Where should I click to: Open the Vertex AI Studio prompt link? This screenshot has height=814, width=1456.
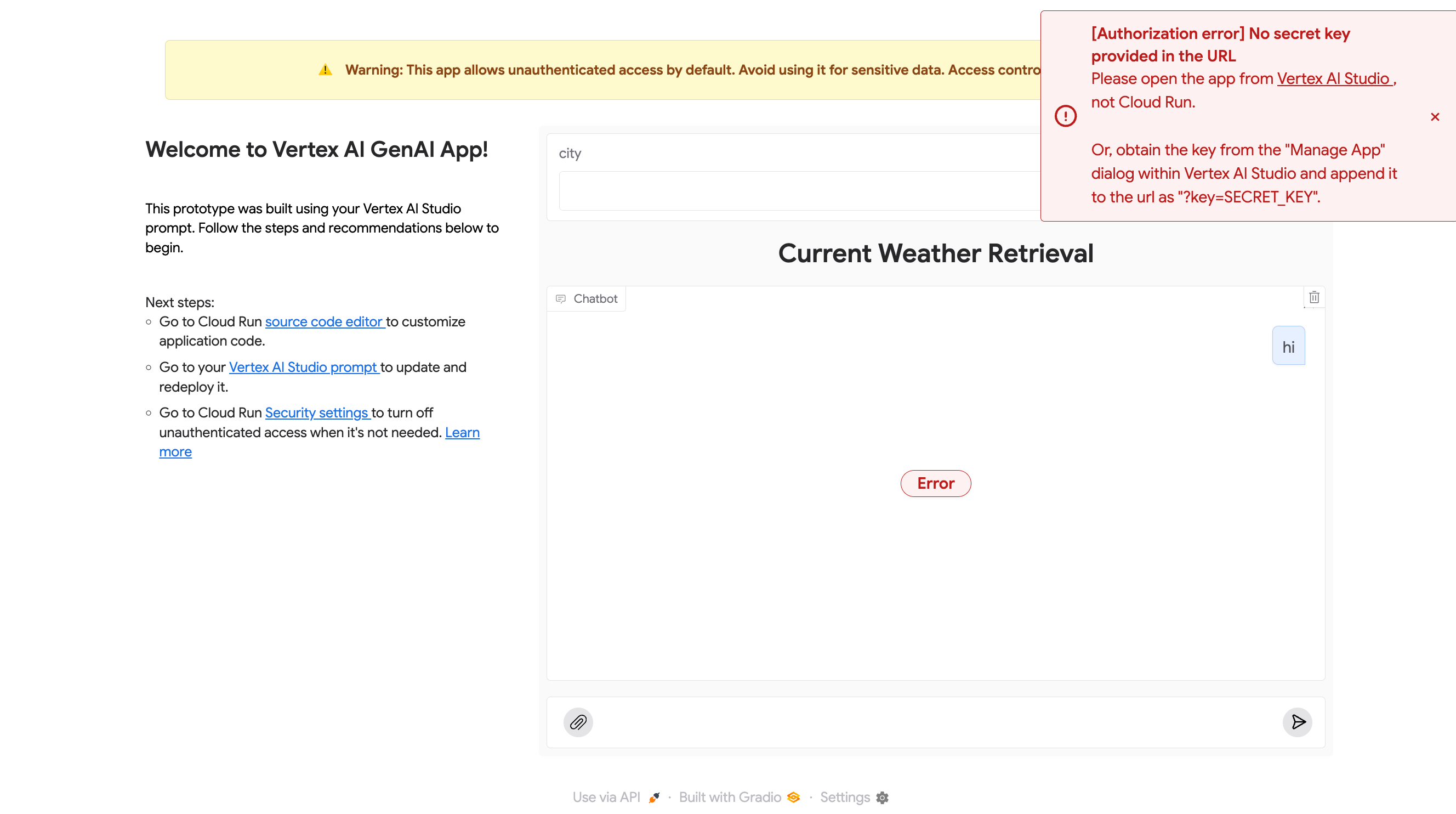304,367
